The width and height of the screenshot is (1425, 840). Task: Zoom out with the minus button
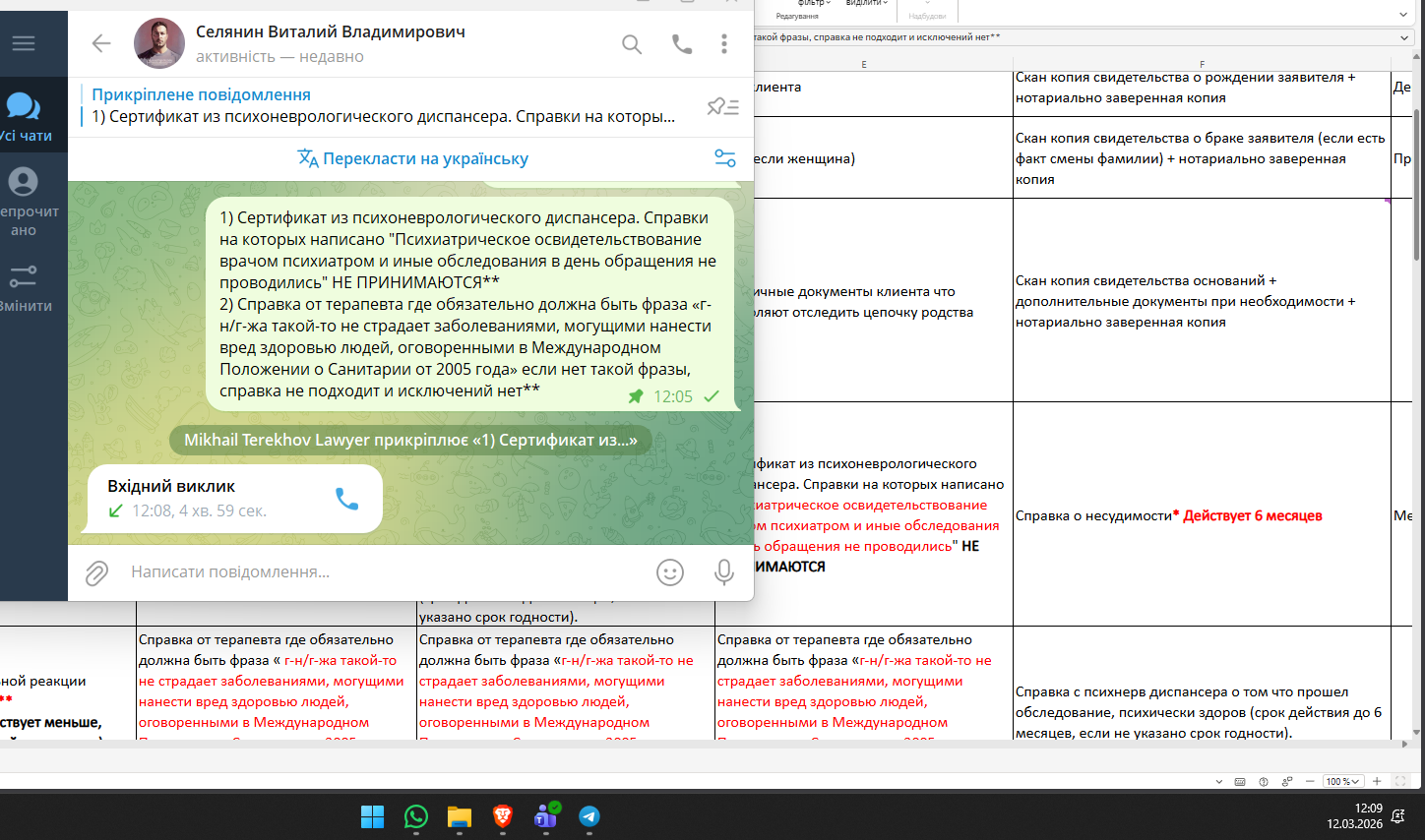click(1310, 782)
